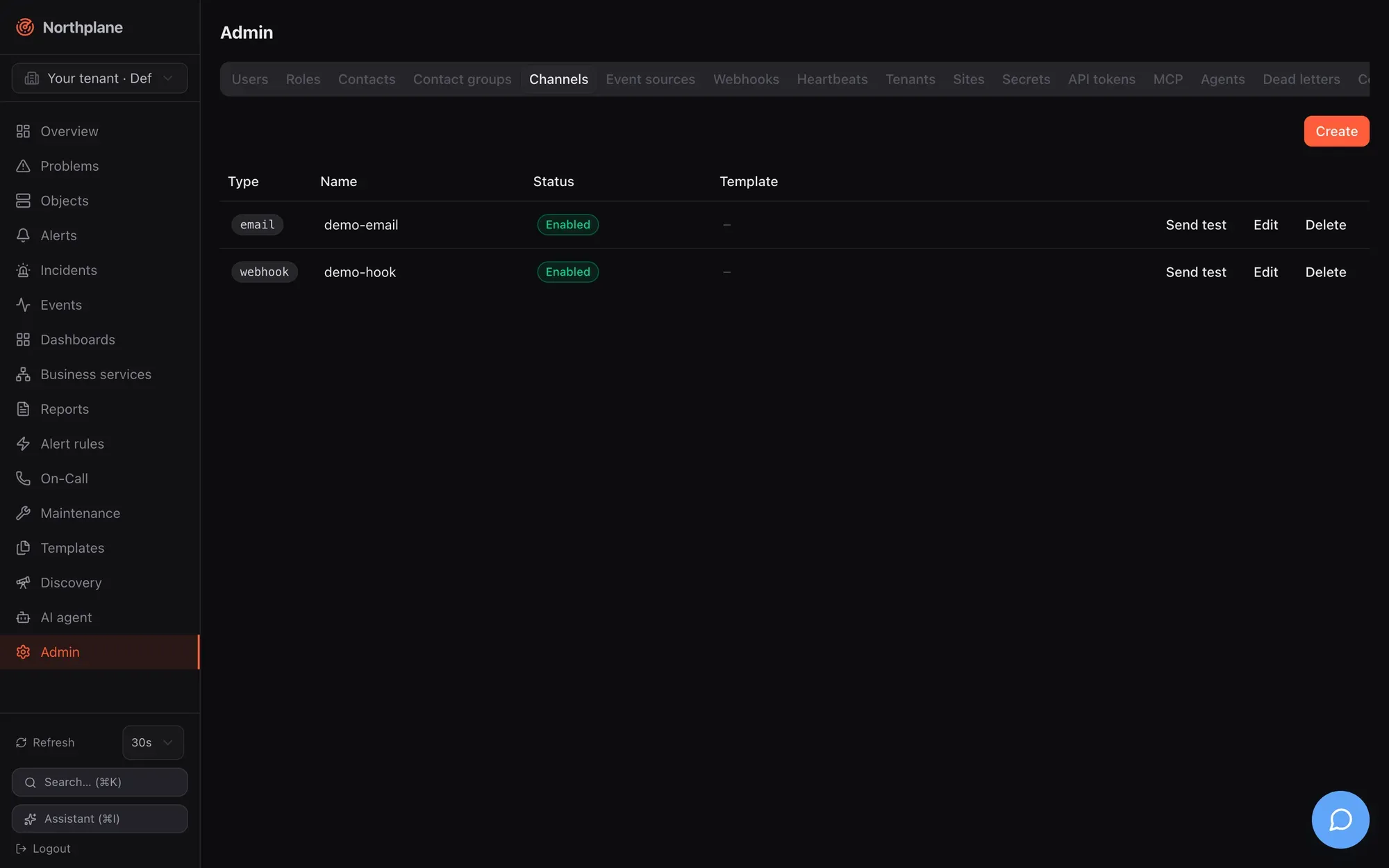The height and width of the screenshot is (868, 1389).
Task: Open Templates via its copy icon
Action: (23, 548)
